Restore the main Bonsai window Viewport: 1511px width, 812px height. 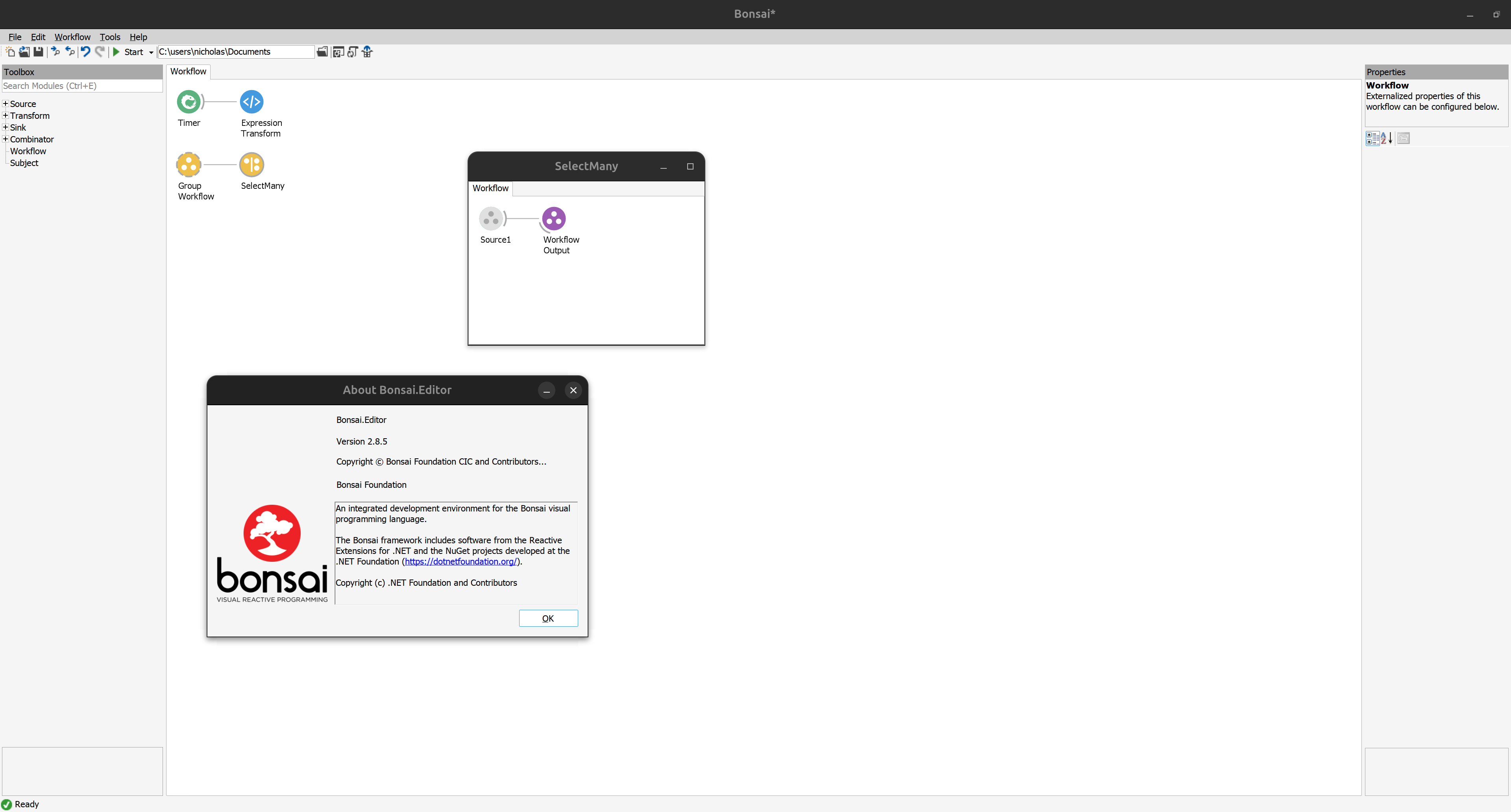click(1496, 15)
